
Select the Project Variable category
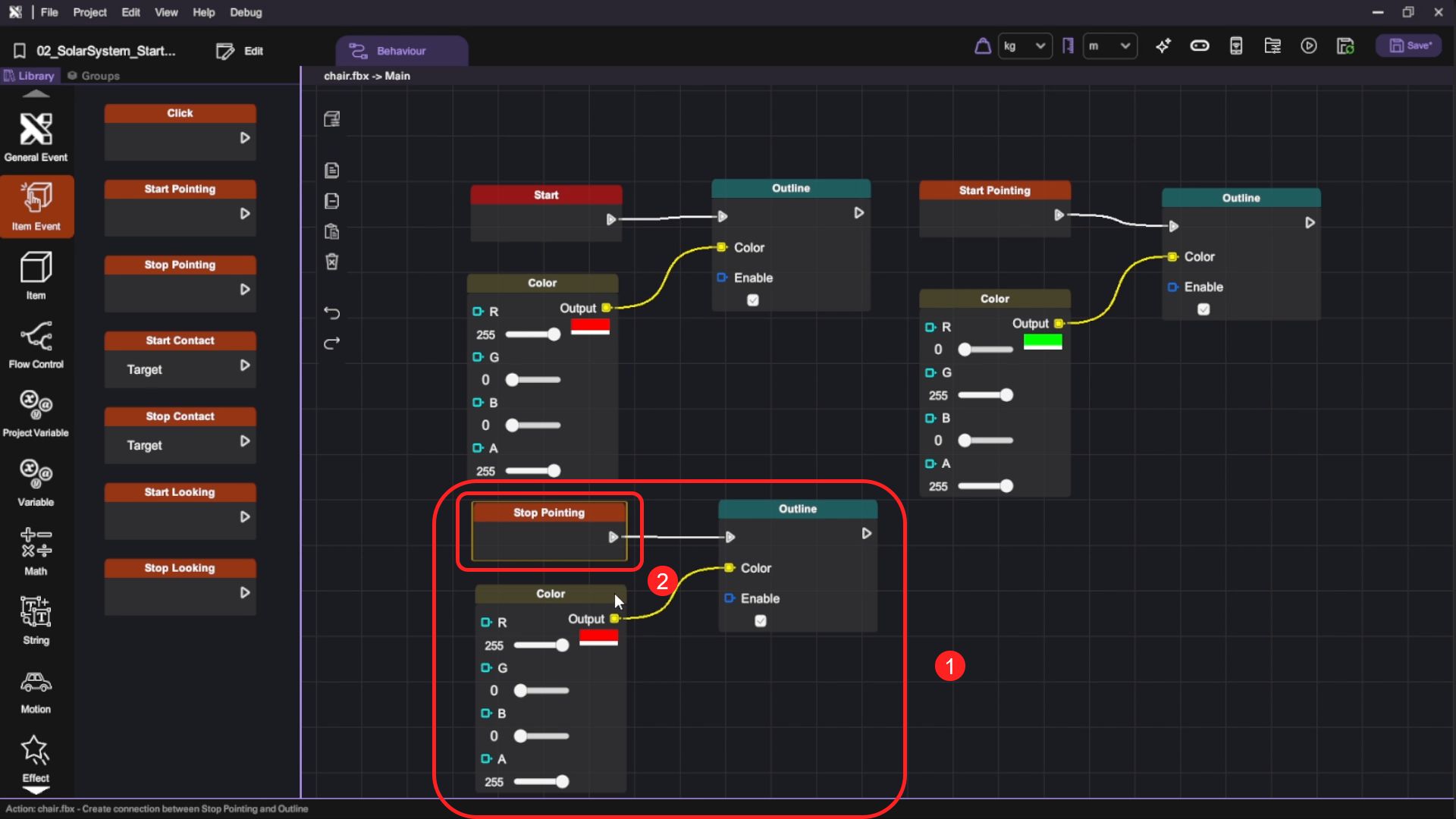(x=36, y=413)
